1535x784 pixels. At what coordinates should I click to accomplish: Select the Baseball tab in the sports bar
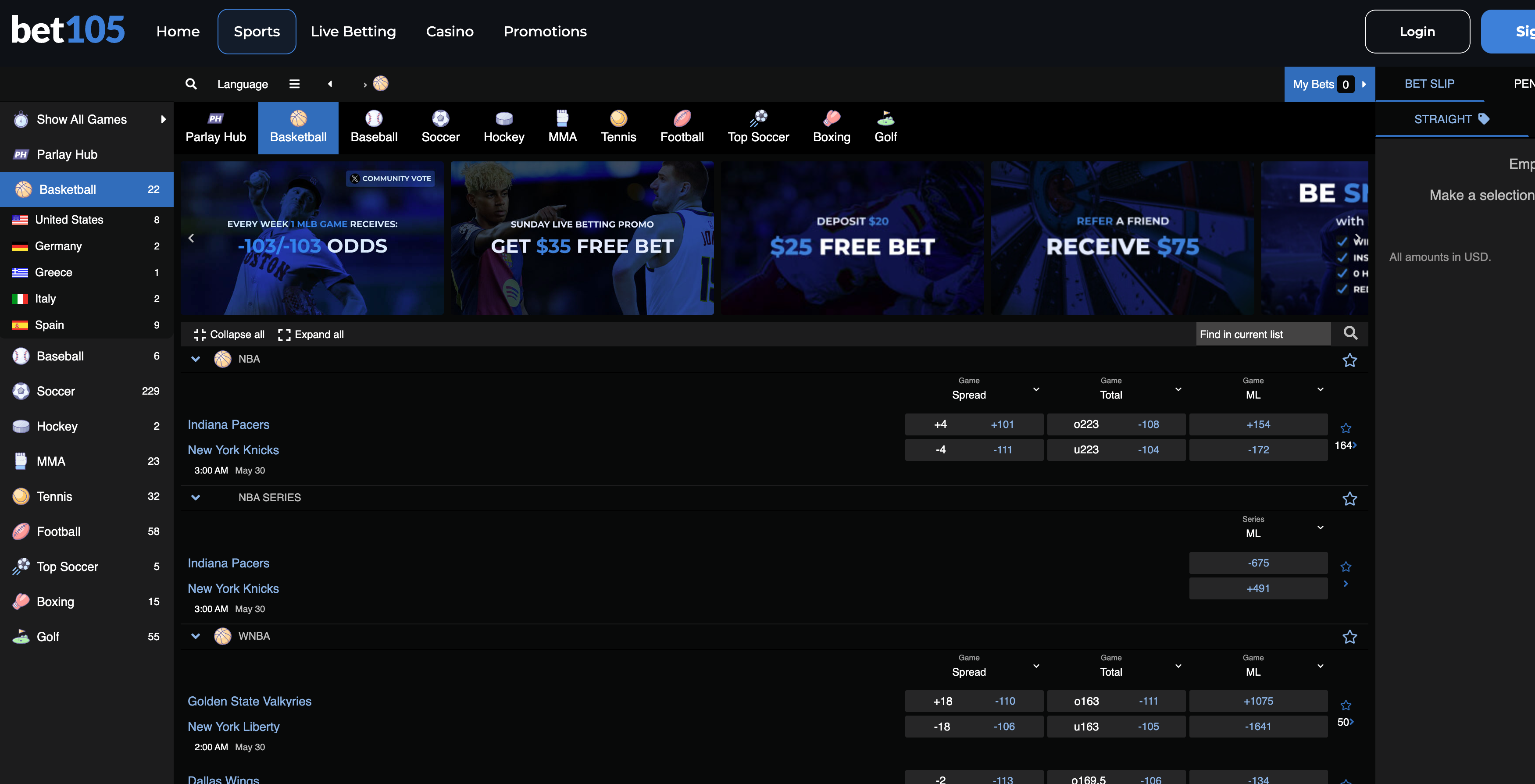coord(374,128)
